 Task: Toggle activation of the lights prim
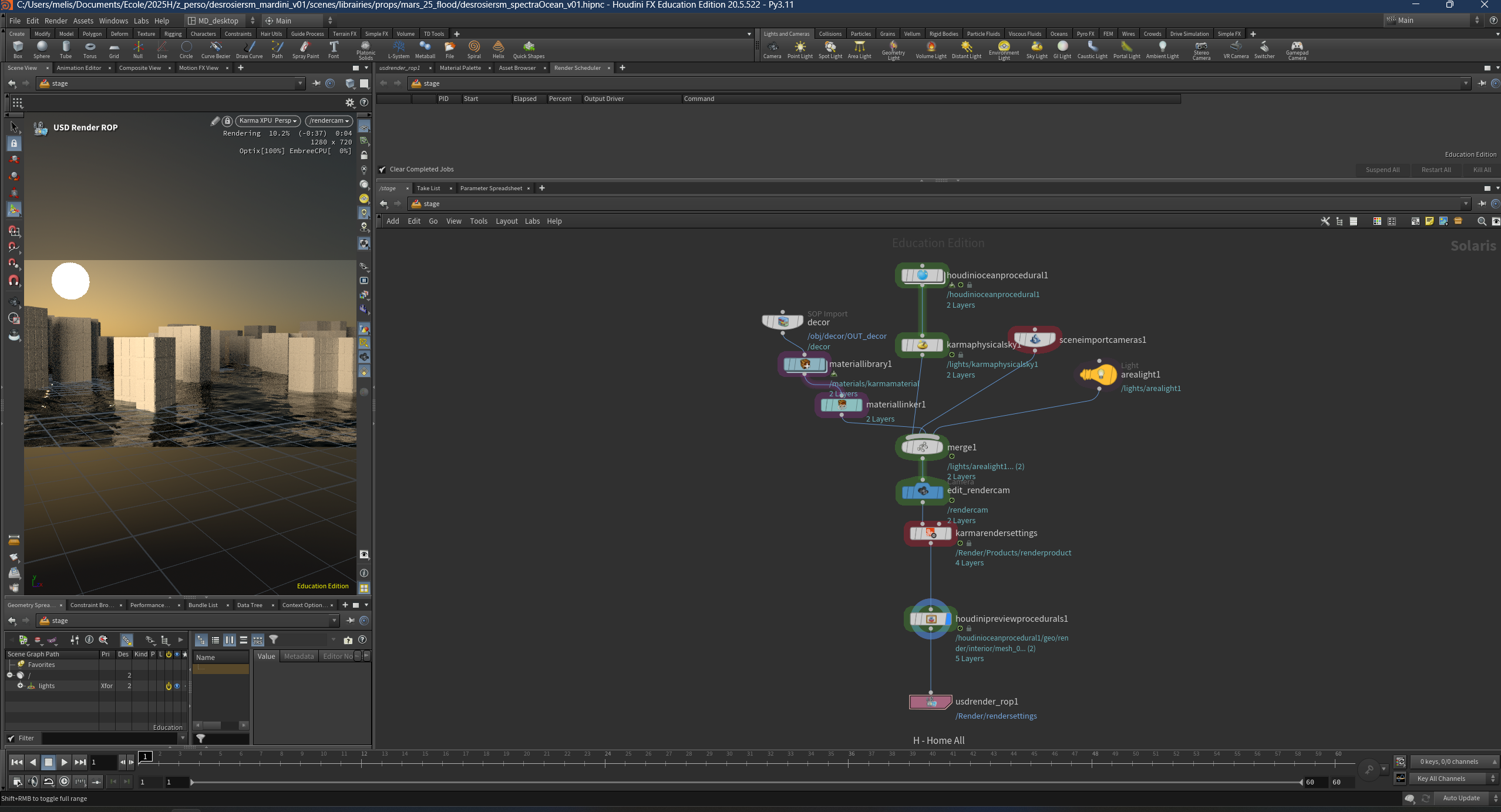pos(169,686)
